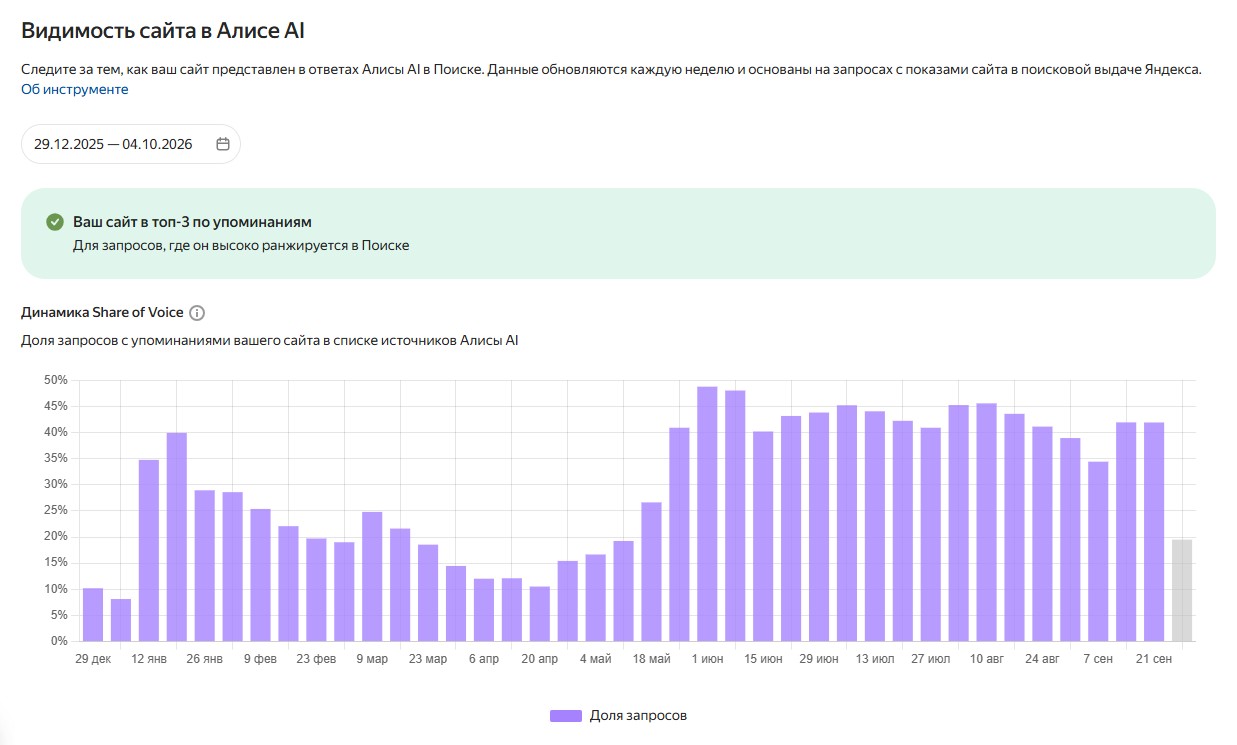
Task: Select the gray bar at the chart's end
Action: point(1182,590)
